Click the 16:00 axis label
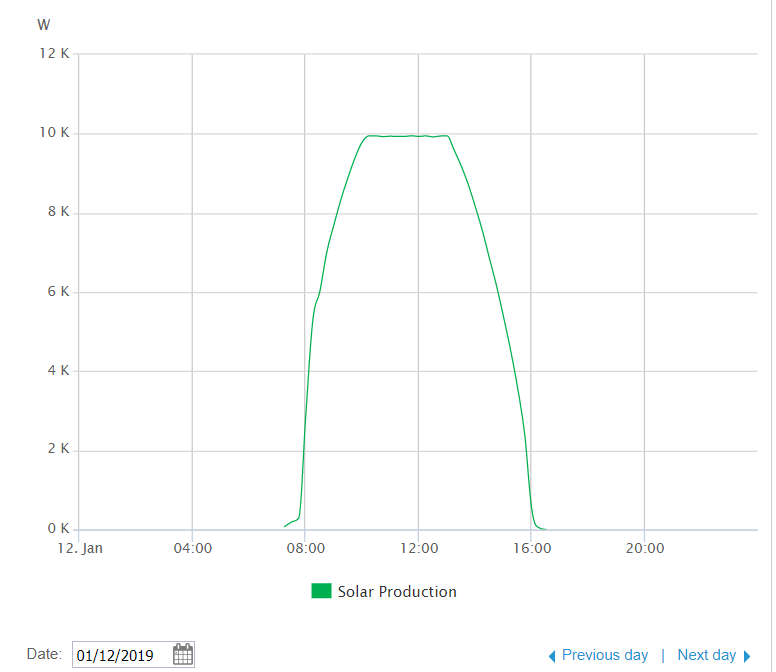 [x=532, y=548]
